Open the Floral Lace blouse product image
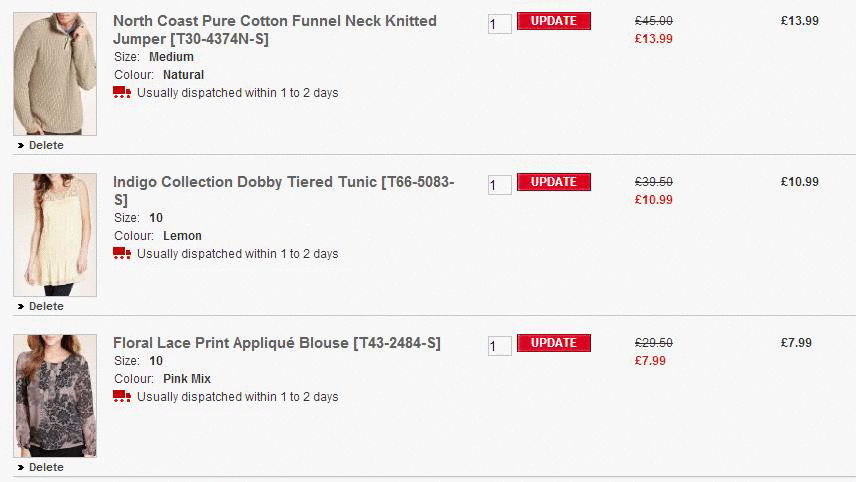The width and height of the screenshot is (856, 482). coord(55,395)
